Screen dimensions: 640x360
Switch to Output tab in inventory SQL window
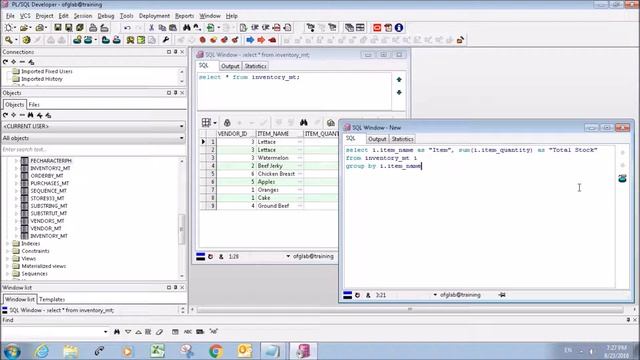[230, 66]
